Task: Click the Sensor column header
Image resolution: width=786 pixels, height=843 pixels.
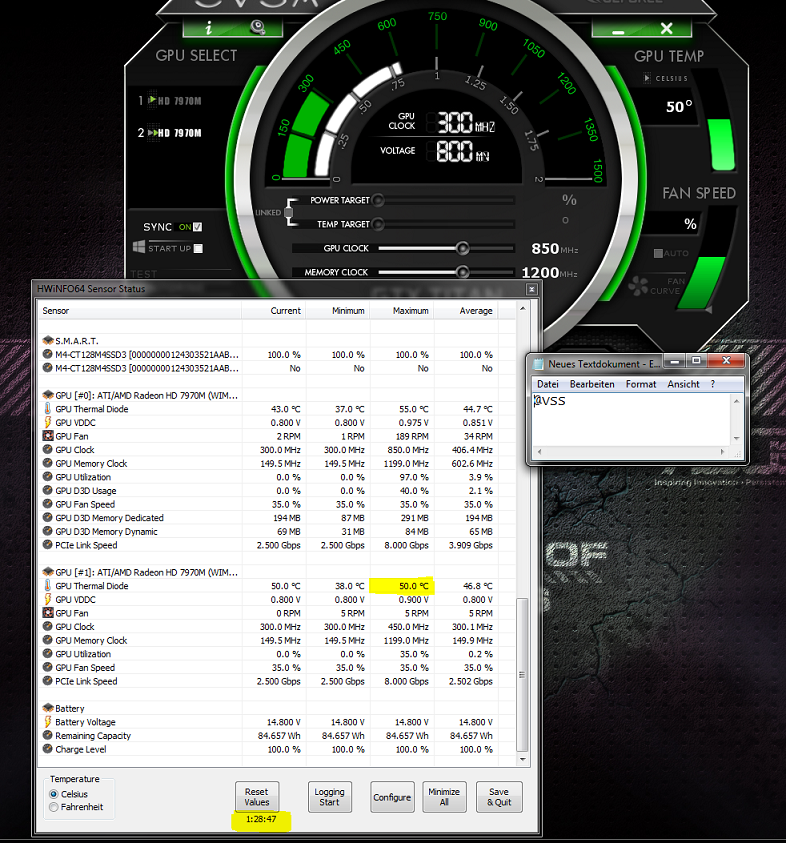Action: point(140,311)
